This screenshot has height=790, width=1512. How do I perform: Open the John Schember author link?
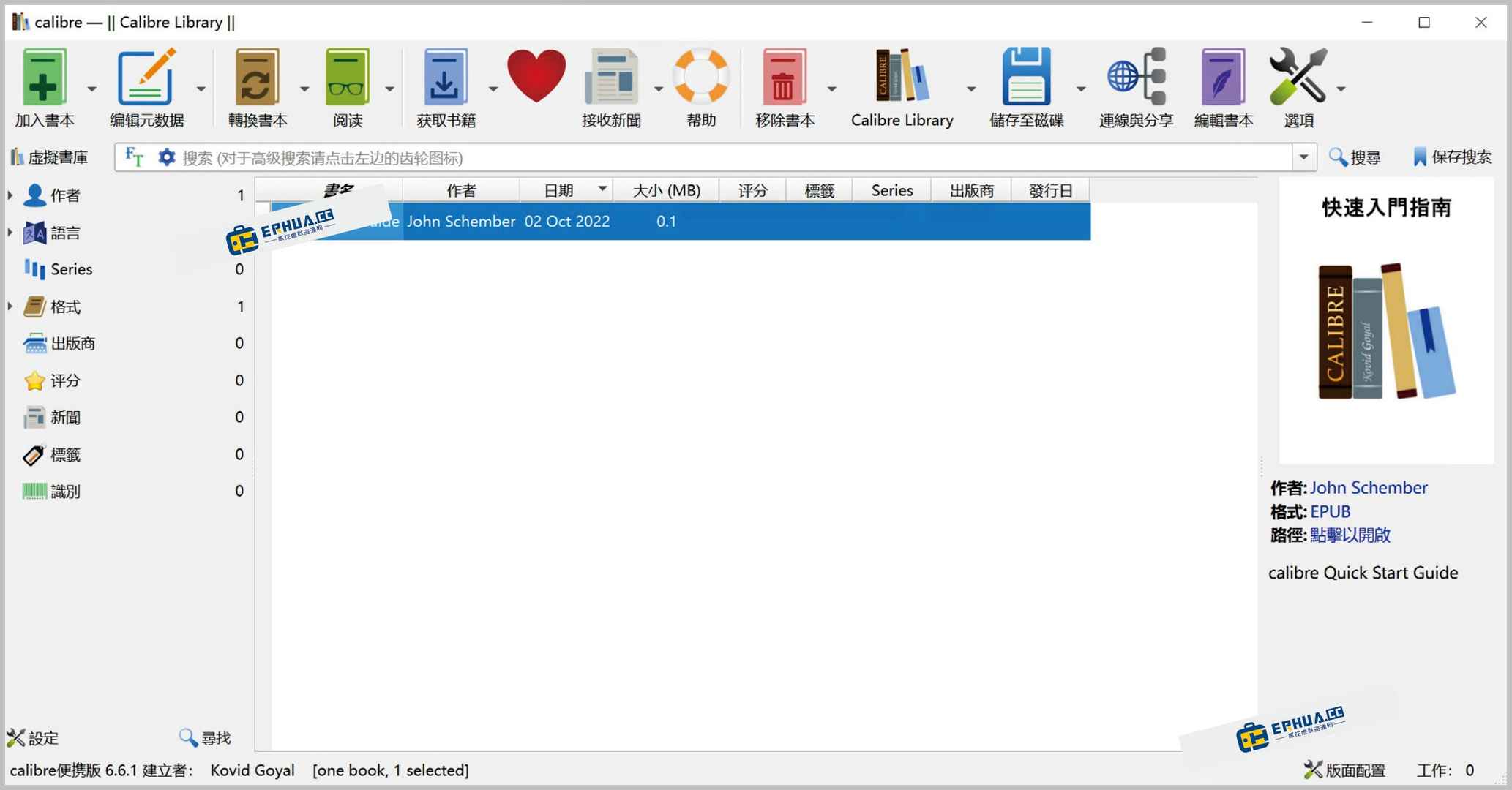pyautogui.click(x=1369, y=488)
